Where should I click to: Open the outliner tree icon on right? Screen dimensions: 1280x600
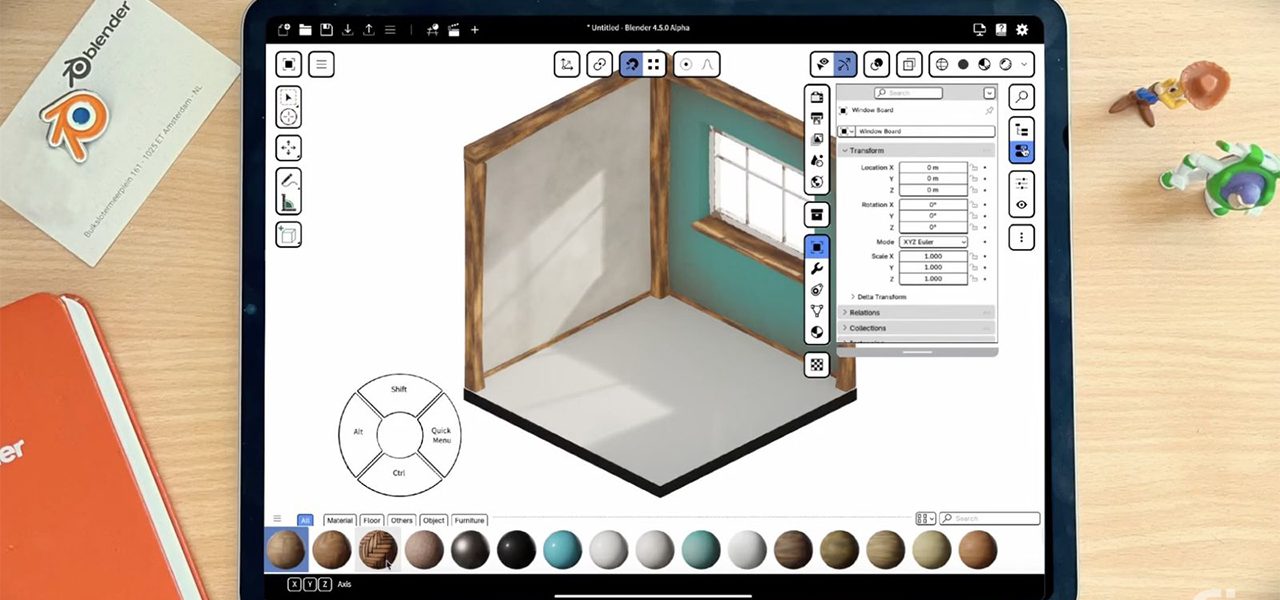click(x=1021, y=130)
